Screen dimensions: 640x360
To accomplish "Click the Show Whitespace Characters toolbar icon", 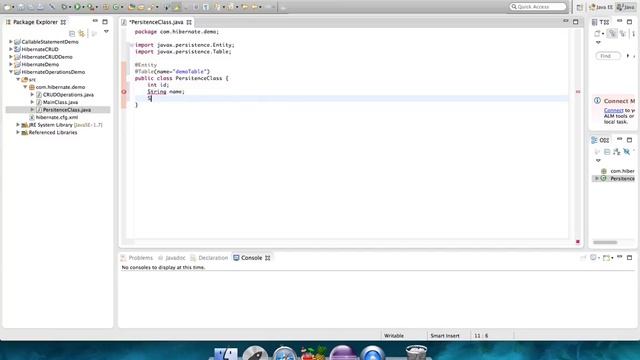I will tap(206, 7).
